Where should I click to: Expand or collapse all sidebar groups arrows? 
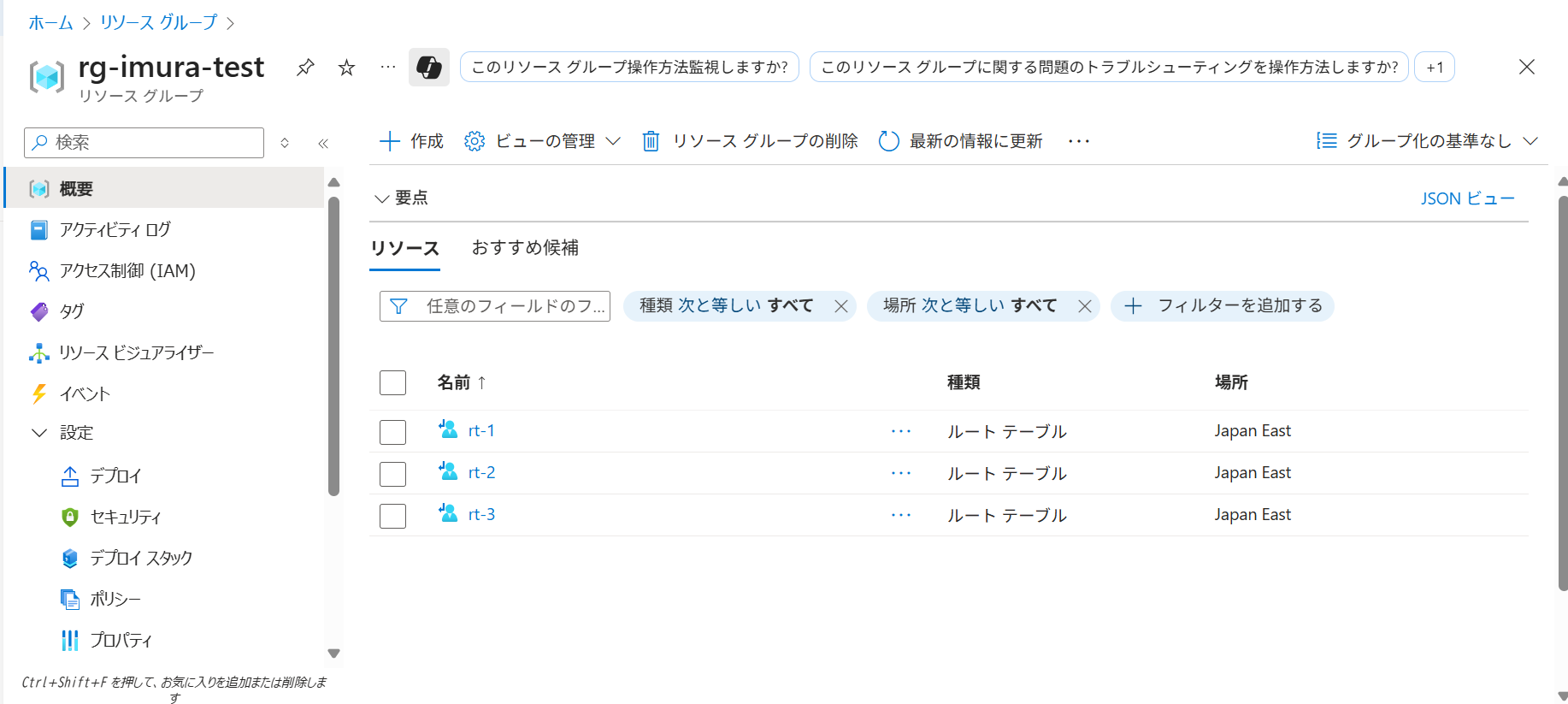click(x=285, y=143)
